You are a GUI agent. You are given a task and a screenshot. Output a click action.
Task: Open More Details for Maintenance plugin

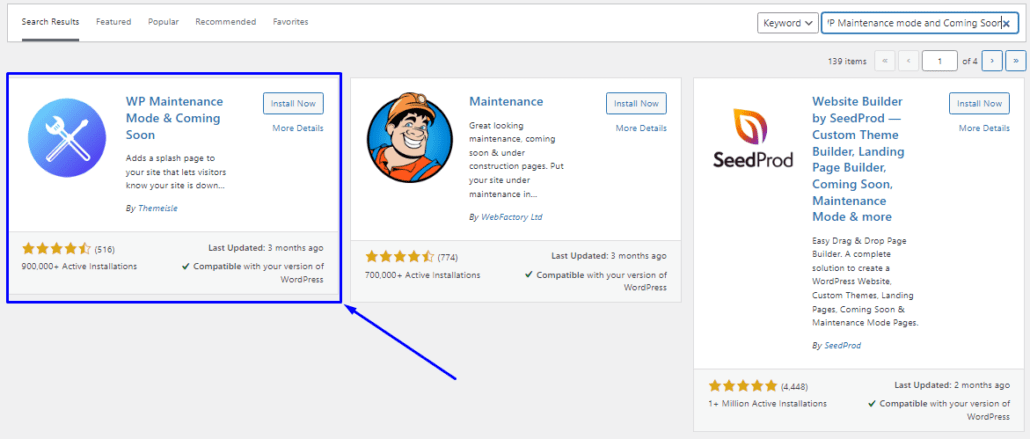[641, 128]
